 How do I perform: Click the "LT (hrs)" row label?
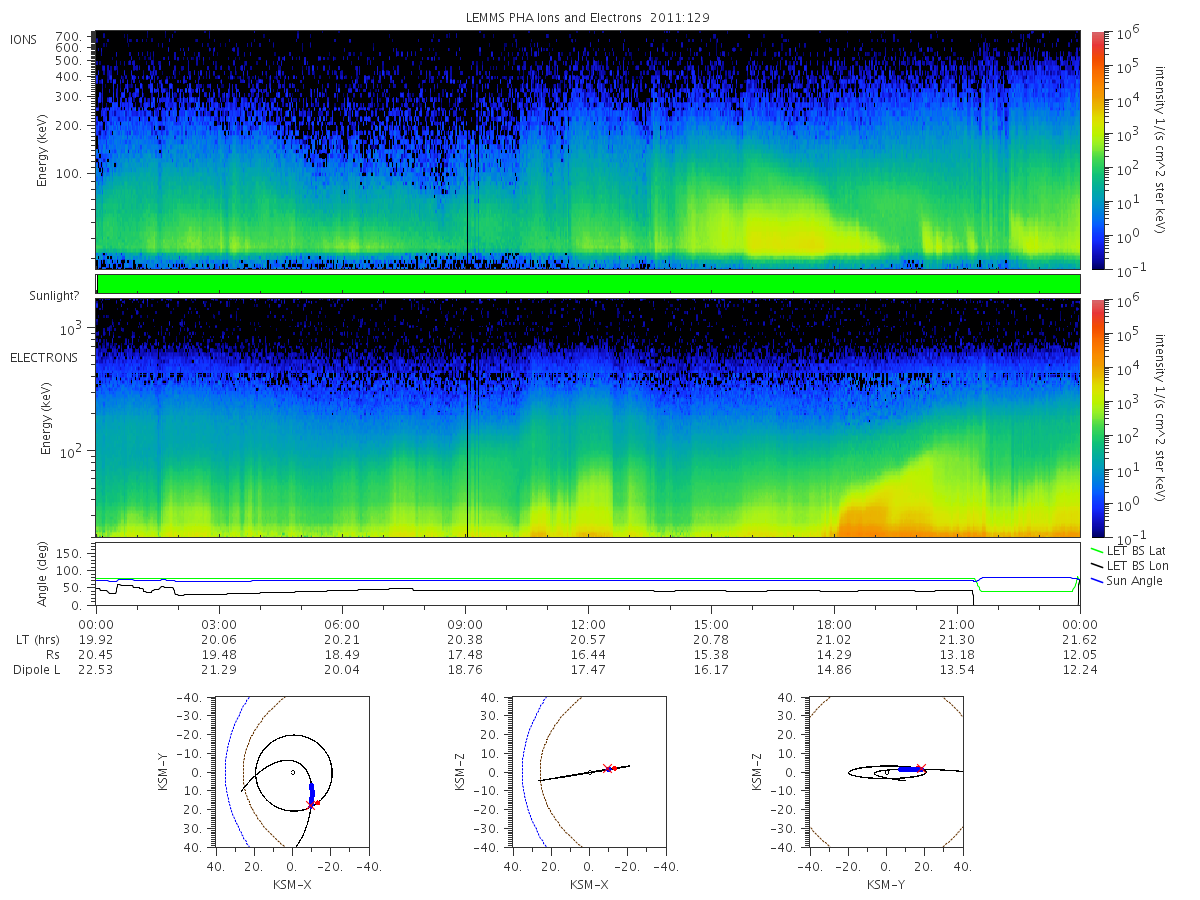[x=39, y=640]
